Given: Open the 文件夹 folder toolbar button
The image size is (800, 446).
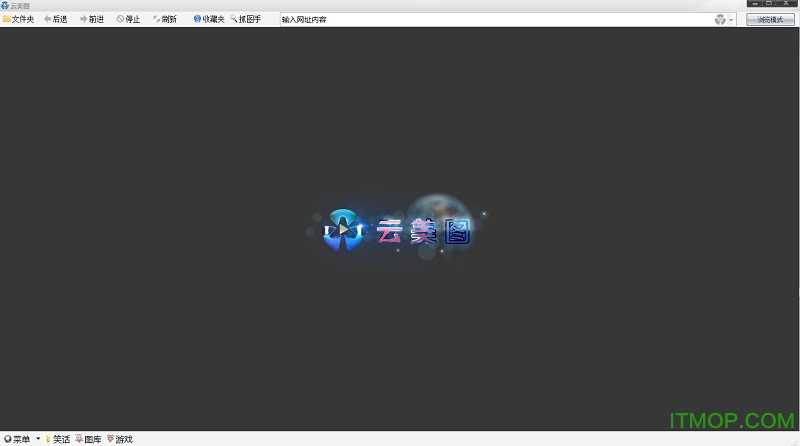Looking at the screenshot, I should (x=18, y=19).
